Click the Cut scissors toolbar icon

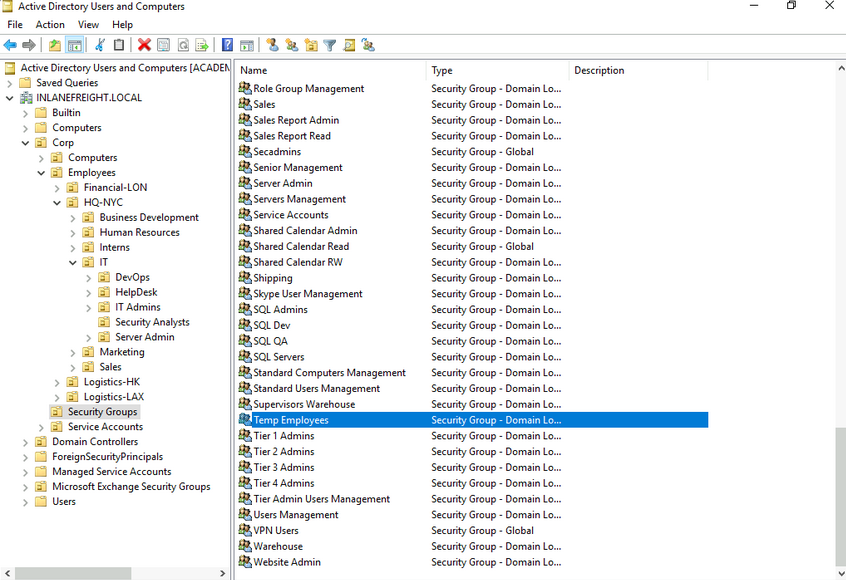[100, 45]
